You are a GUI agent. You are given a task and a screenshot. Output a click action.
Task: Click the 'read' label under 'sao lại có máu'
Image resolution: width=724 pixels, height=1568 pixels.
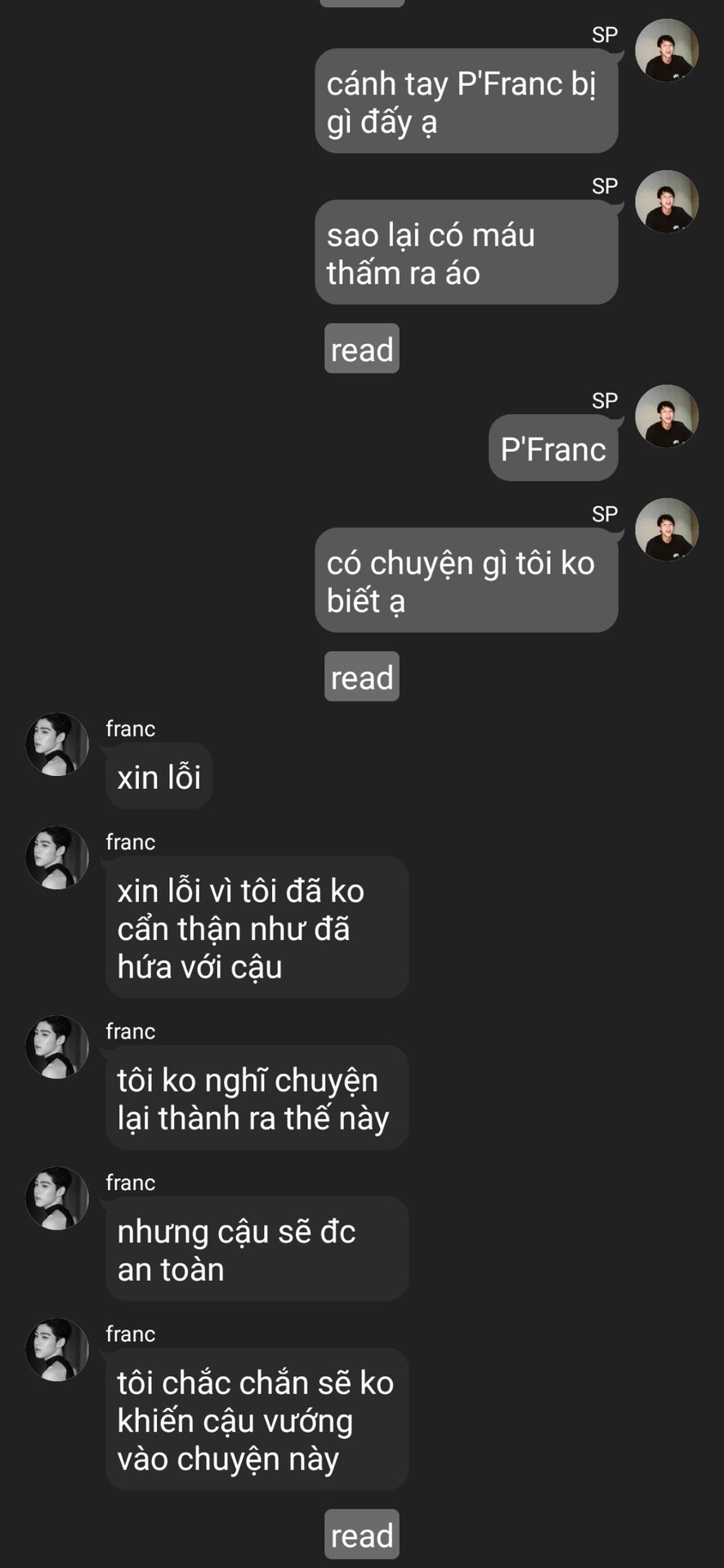[x=362, y=349]
